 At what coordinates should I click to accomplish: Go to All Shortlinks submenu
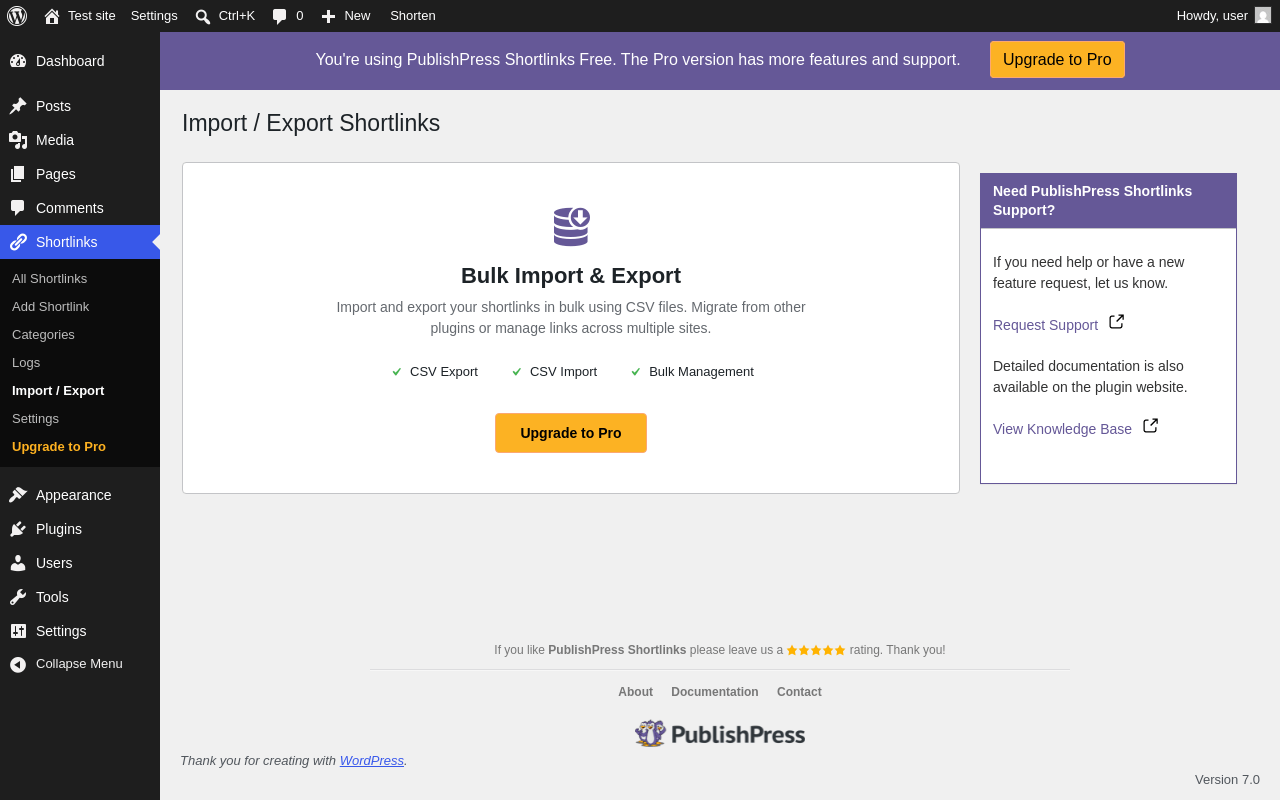coord(49,279)
